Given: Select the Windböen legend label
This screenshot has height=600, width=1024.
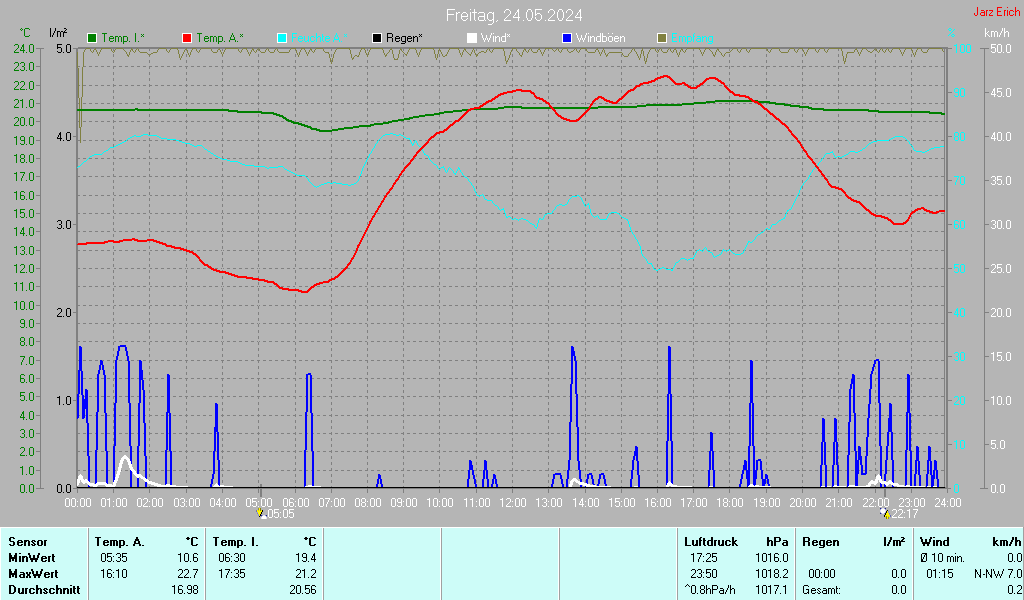Looking at the screenshot, I should 600,38.
